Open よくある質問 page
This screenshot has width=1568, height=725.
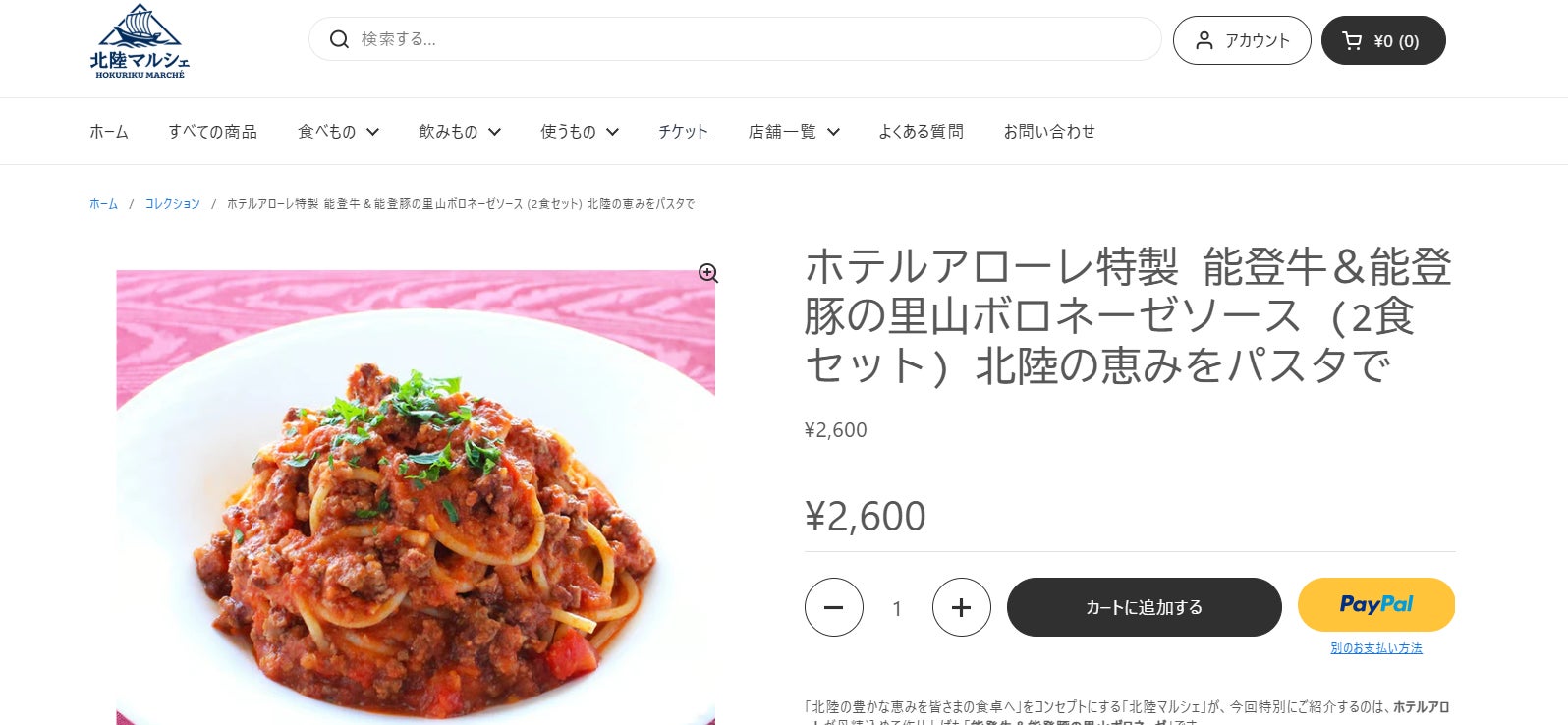(921, 132)
